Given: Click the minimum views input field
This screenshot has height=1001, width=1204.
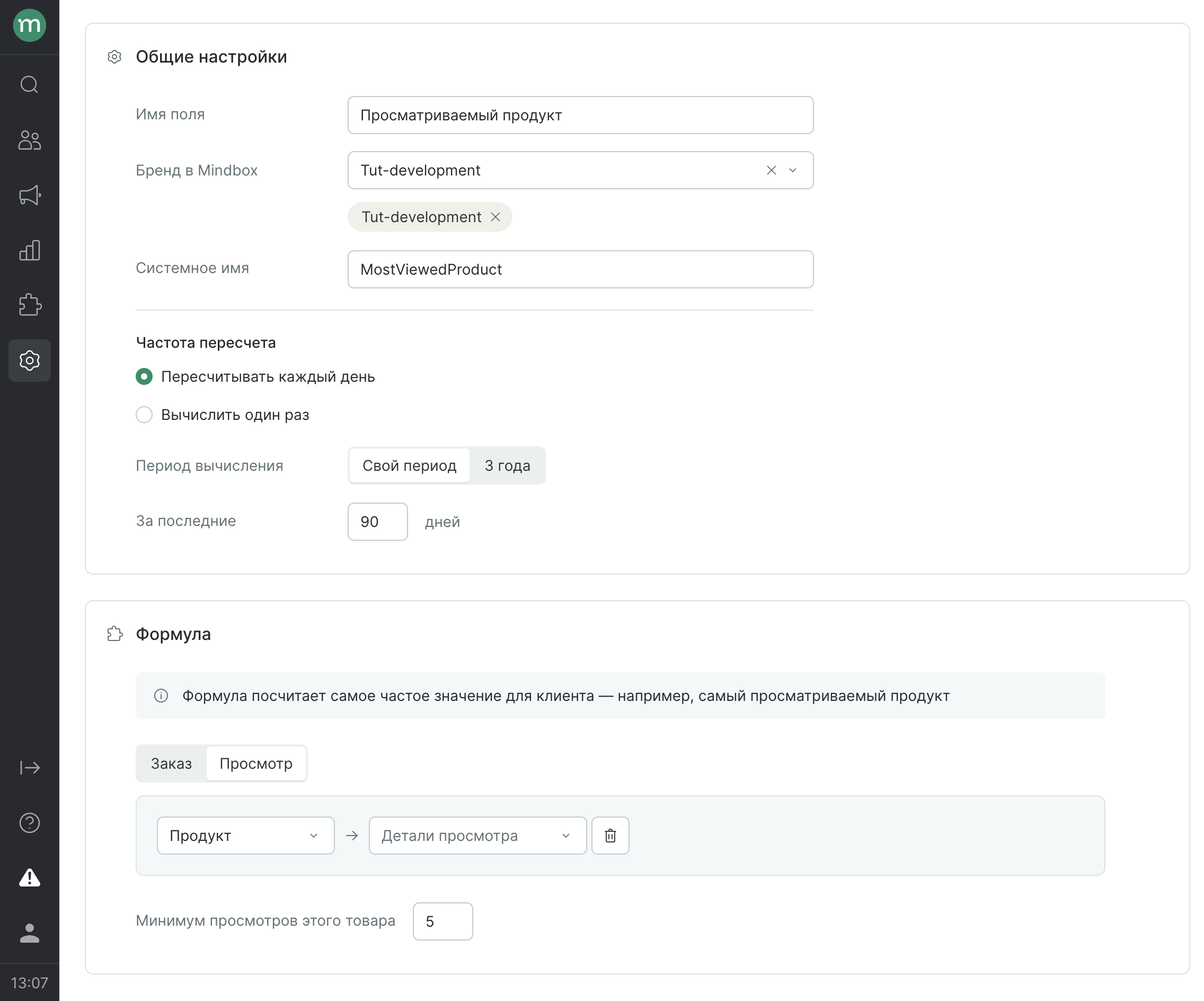Looking at the screenshot, I should (x=442, y=921).
